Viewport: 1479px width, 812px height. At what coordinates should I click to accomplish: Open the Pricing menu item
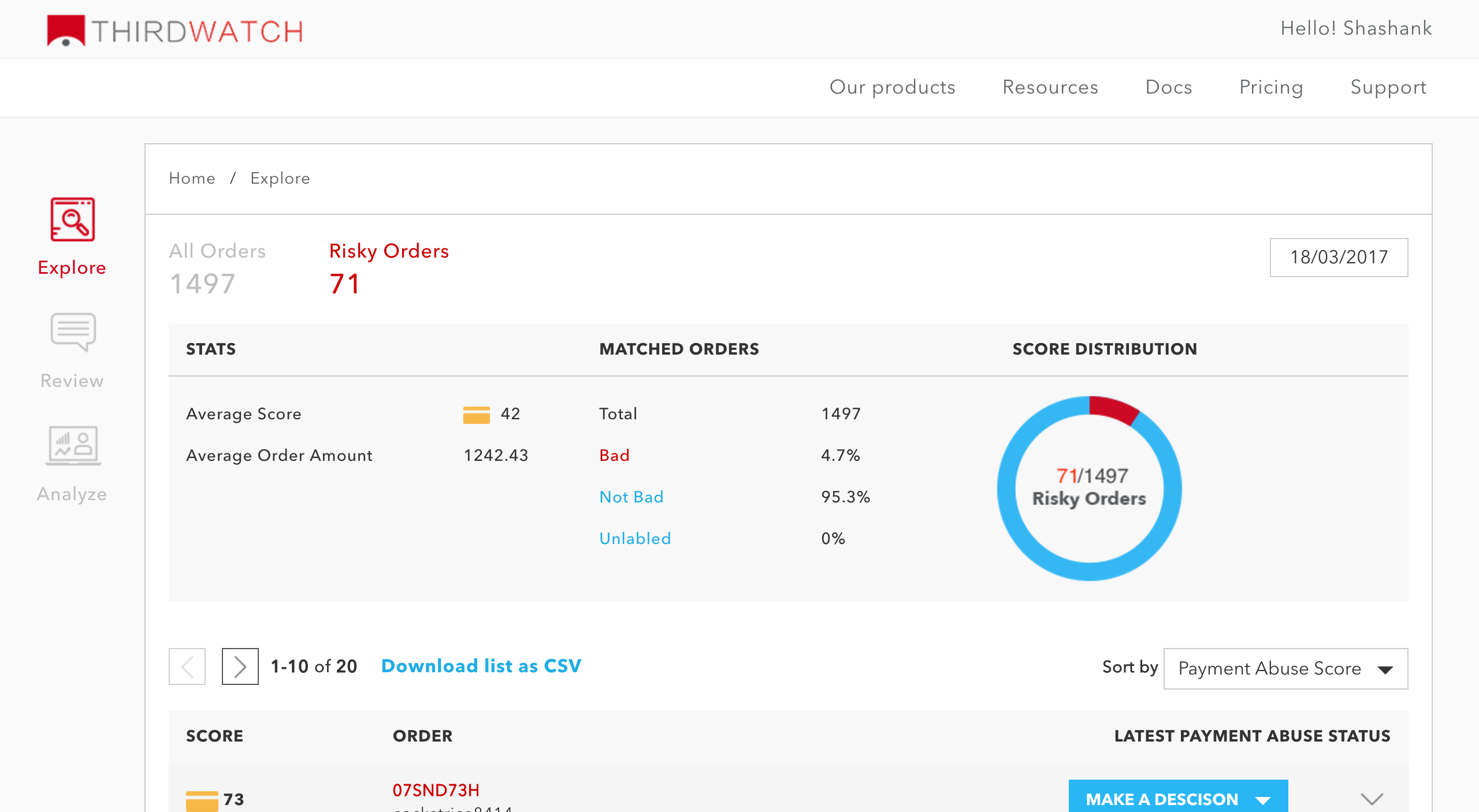pos(1271,87)
